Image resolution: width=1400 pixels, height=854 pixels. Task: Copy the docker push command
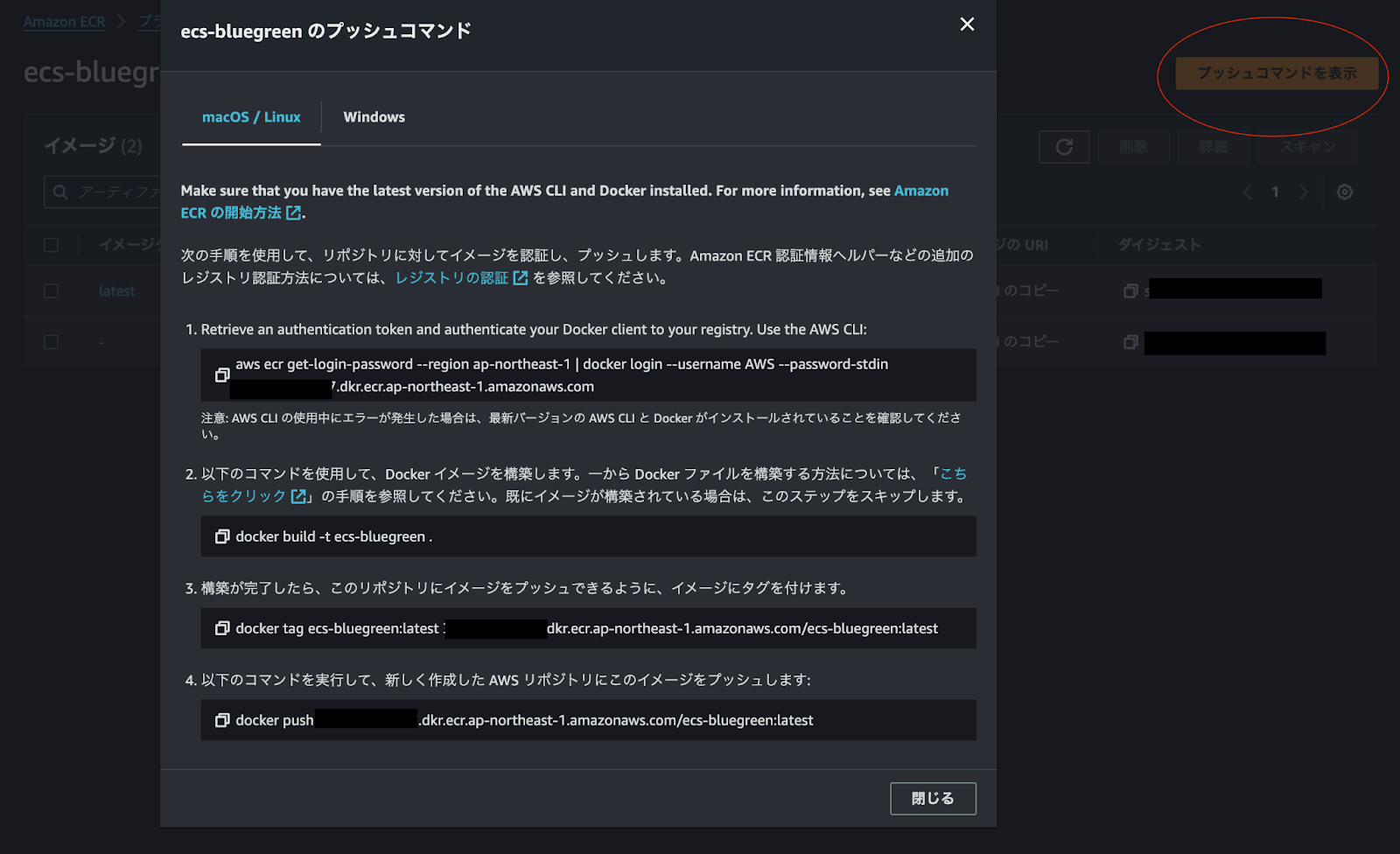222,720
